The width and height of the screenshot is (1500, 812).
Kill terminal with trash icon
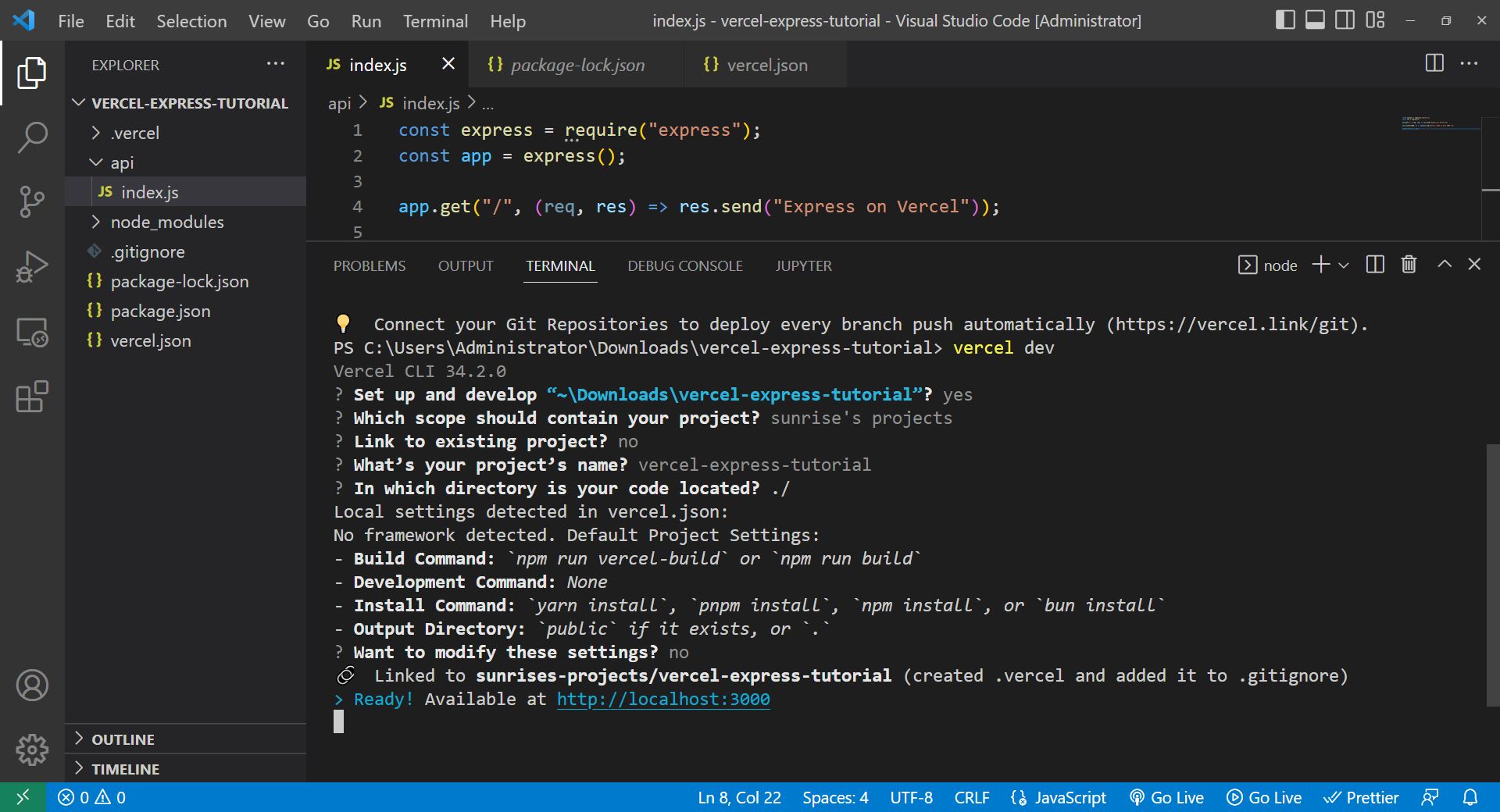1409,265
